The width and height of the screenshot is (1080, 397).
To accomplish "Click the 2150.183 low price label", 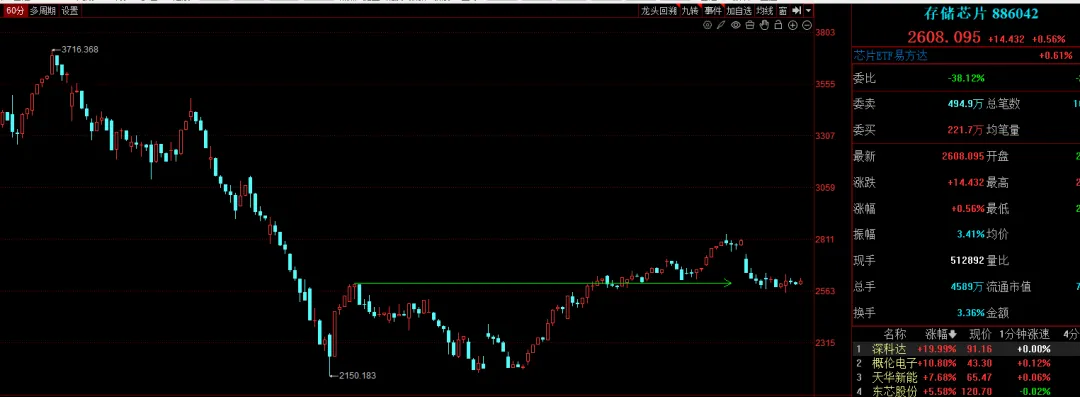I will [x=357, y=376].
